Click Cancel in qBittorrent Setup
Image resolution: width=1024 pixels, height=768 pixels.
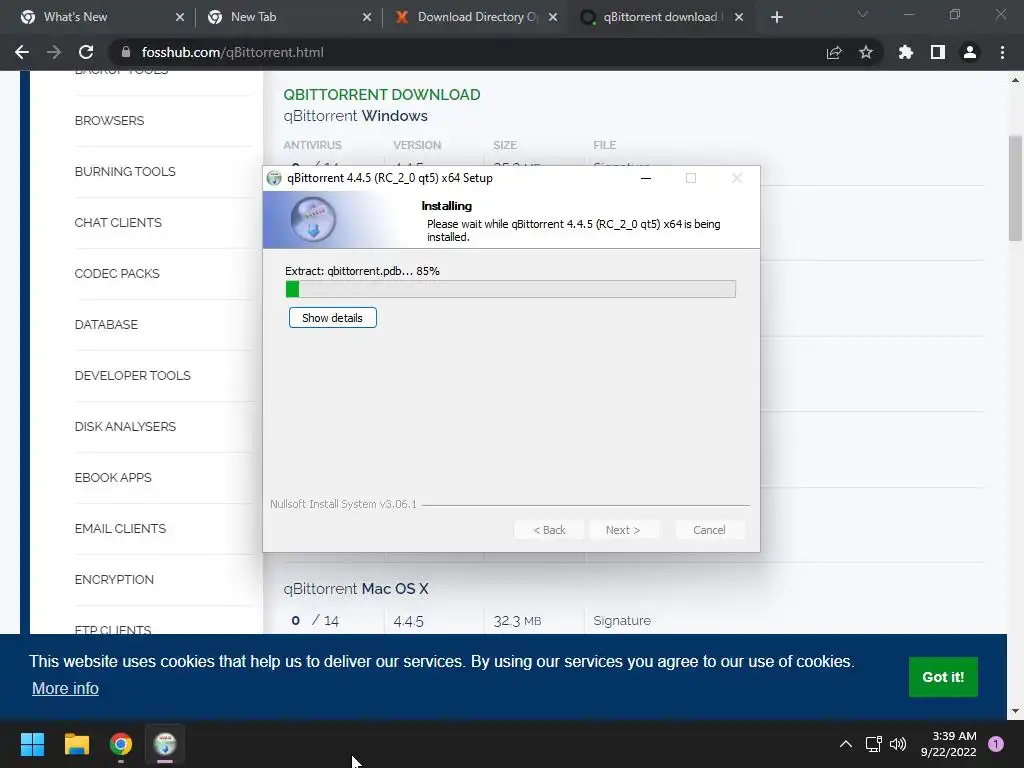(x=709, y=530)
